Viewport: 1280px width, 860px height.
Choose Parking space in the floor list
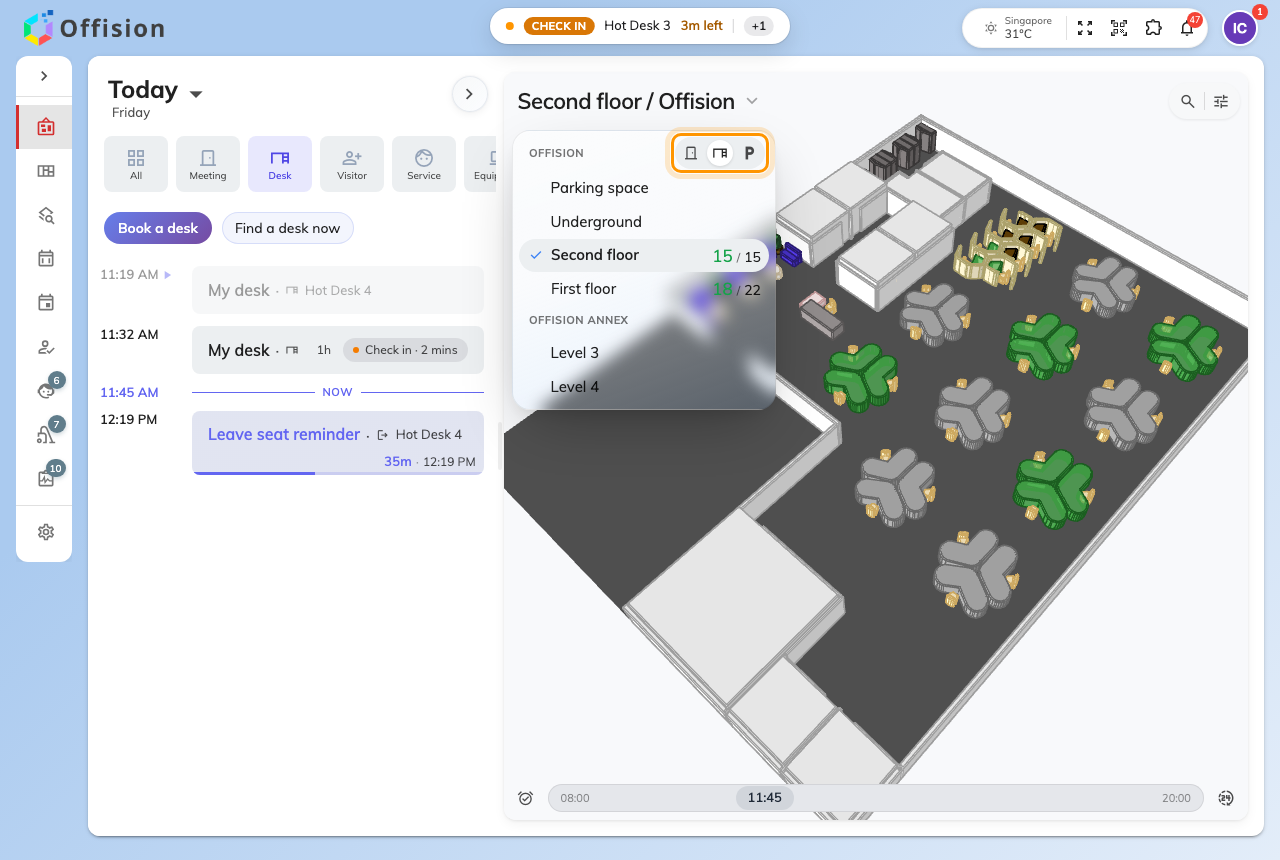point(644,188)
